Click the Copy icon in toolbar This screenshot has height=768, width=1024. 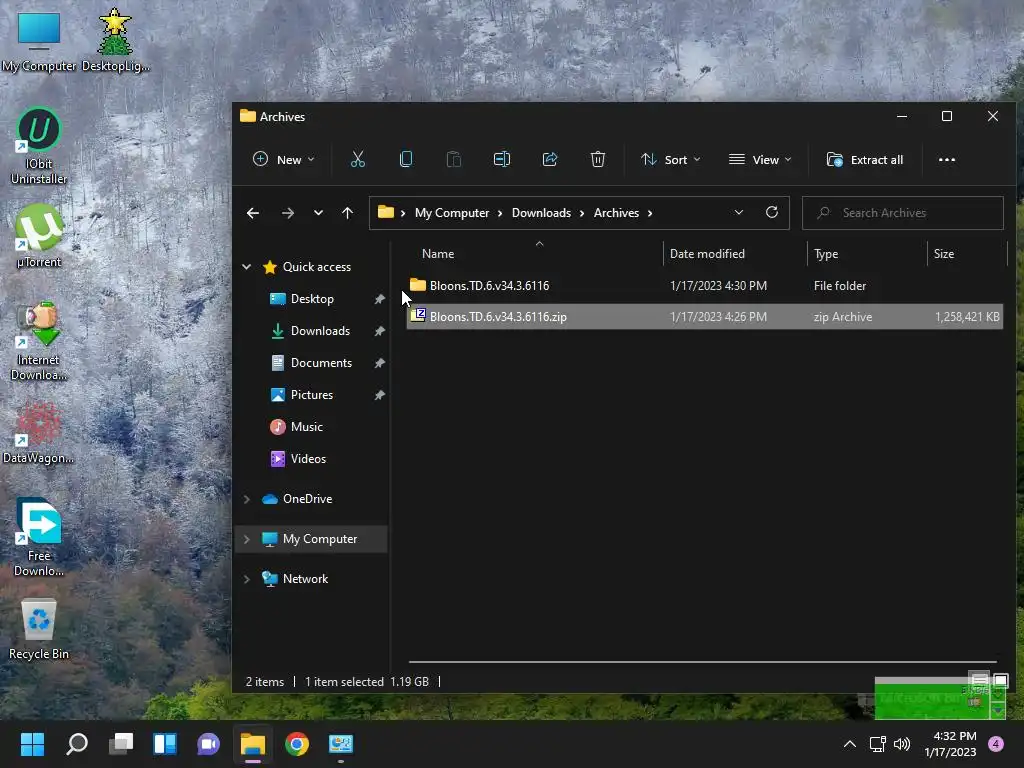406,159
